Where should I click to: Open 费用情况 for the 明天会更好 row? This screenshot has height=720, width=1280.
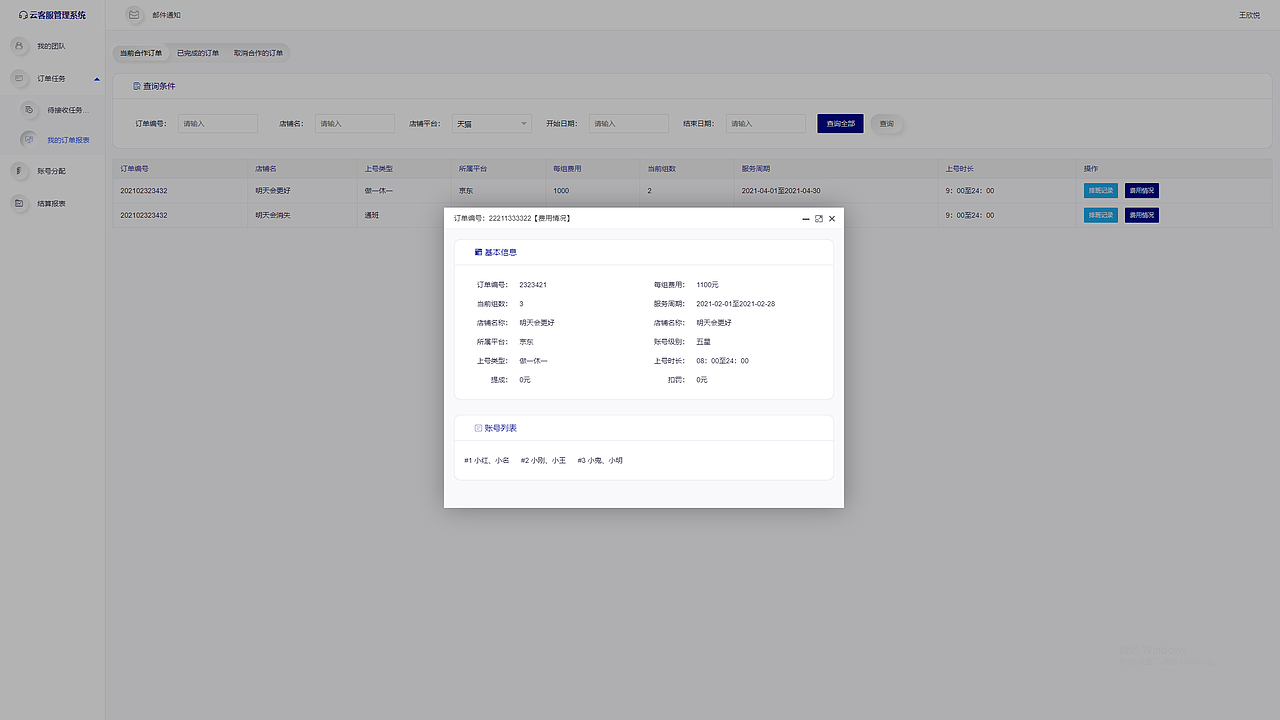point(1141,190)
